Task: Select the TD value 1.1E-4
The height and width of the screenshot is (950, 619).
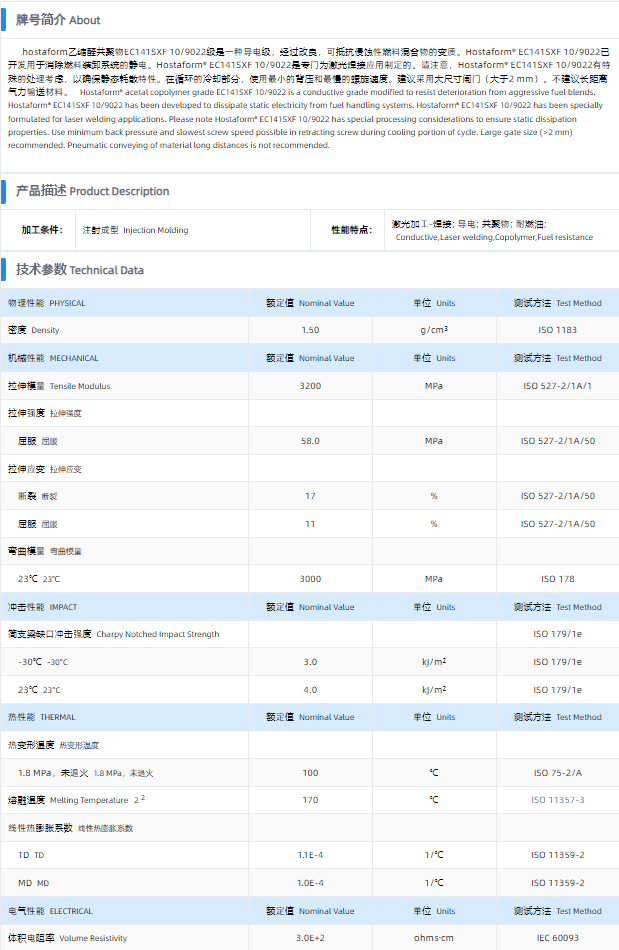Action: (x=310, y=855)
